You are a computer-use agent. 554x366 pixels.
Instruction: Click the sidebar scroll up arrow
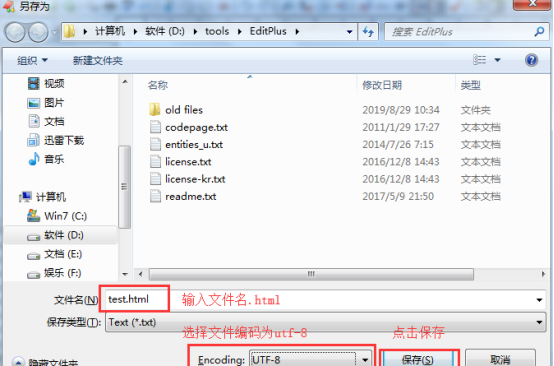click(125, 82)
